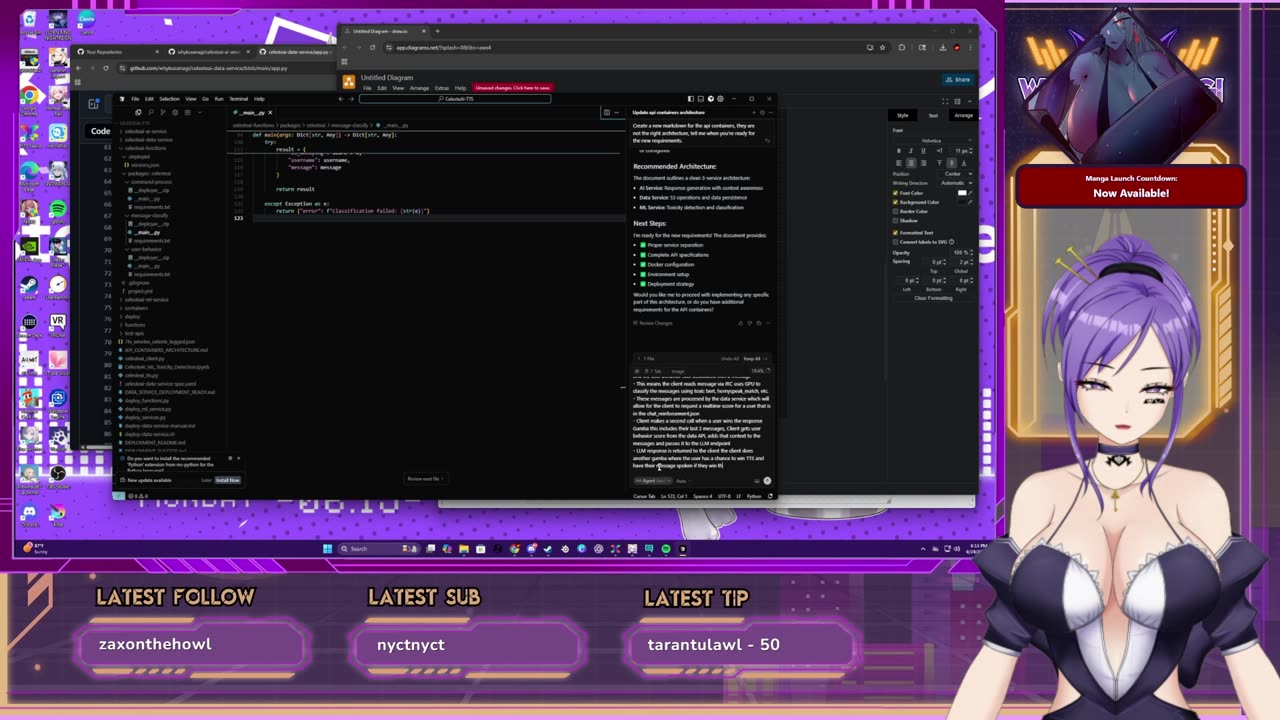Viewport: 1280px width, 720px height.
Task: Open Writing Direction dropdown set to Automatic
Action: pos(955,183)
